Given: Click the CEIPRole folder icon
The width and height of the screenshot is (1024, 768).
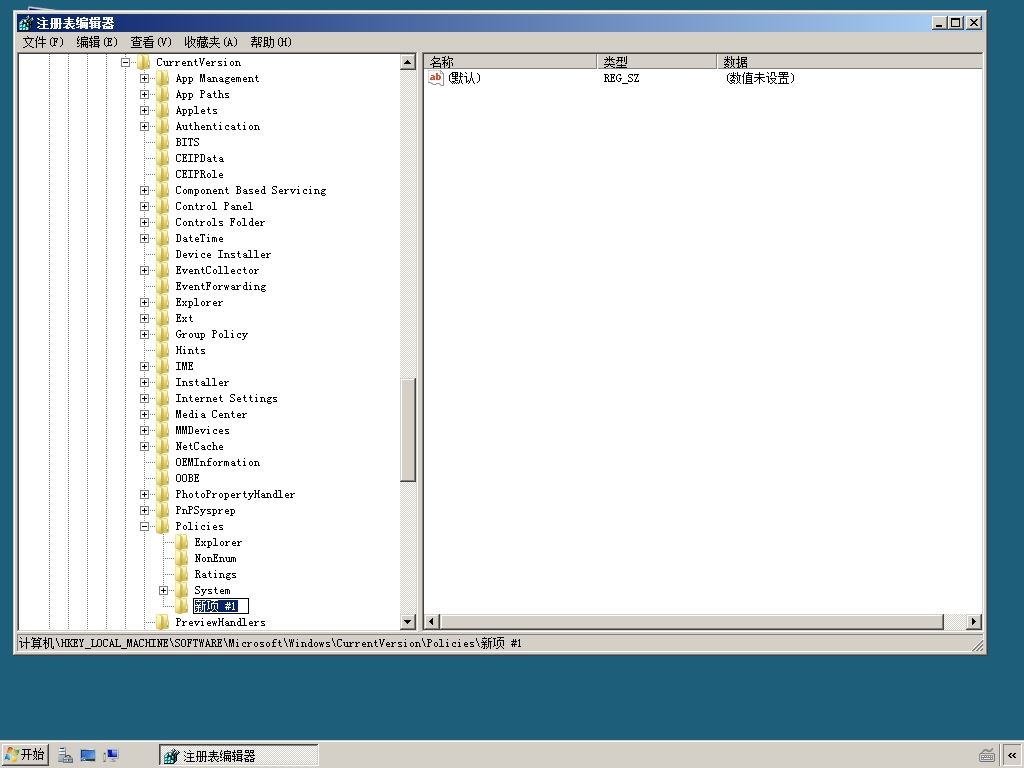Looking at the screenshot, I should pos(163,174).
